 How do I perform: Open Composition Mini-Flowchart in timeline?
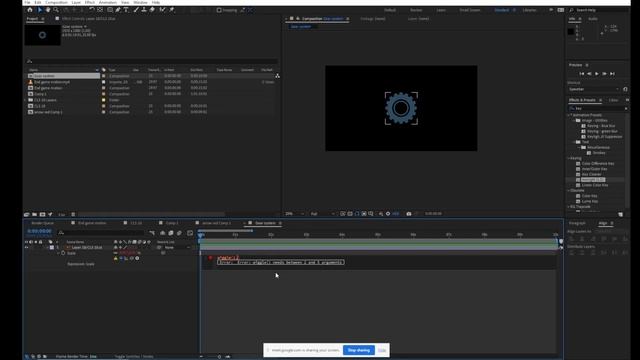click(152, 233)
